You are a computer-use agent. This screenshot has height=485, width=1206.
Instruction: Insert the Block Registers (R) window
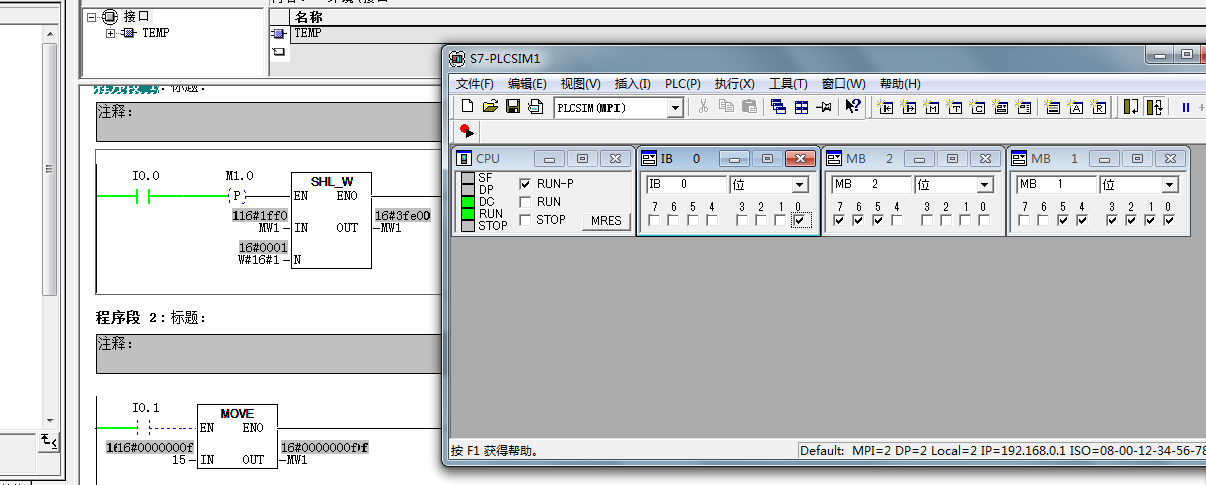click(x=1098, y=107)
